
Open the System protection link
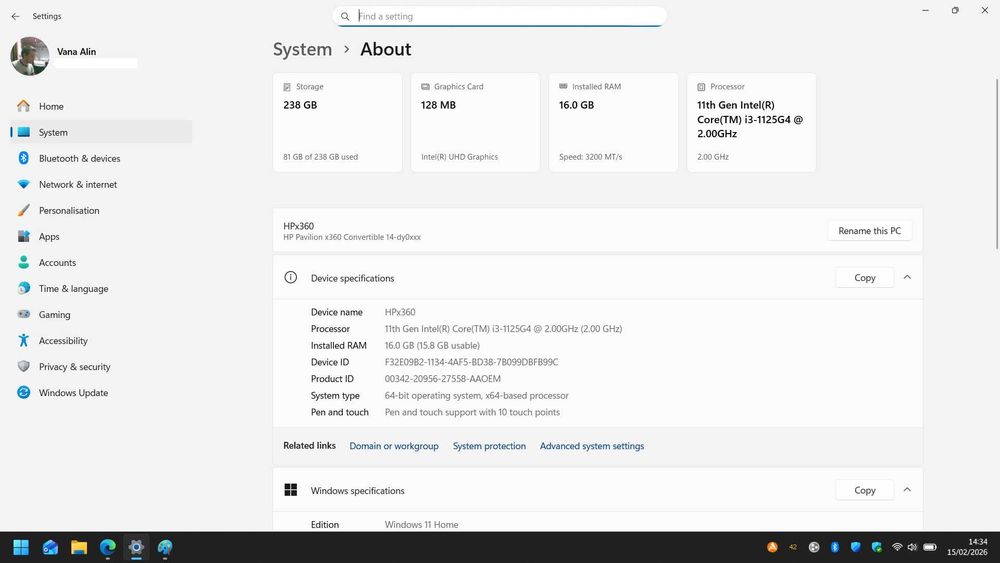[x=489, y=446]
